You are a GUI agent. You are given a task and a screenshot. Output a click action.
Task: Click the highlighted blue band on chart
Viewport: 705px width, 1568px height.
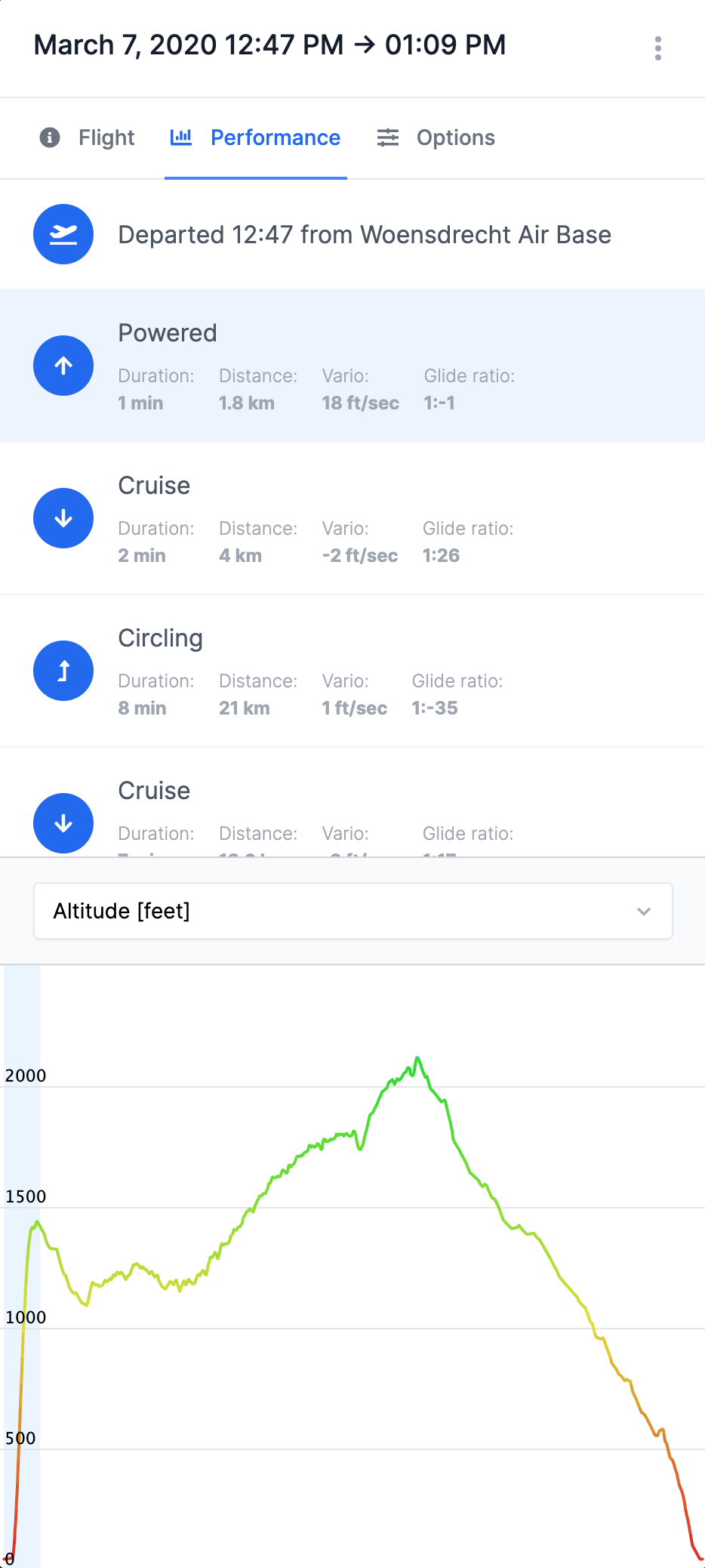[x=22, y=1266]
